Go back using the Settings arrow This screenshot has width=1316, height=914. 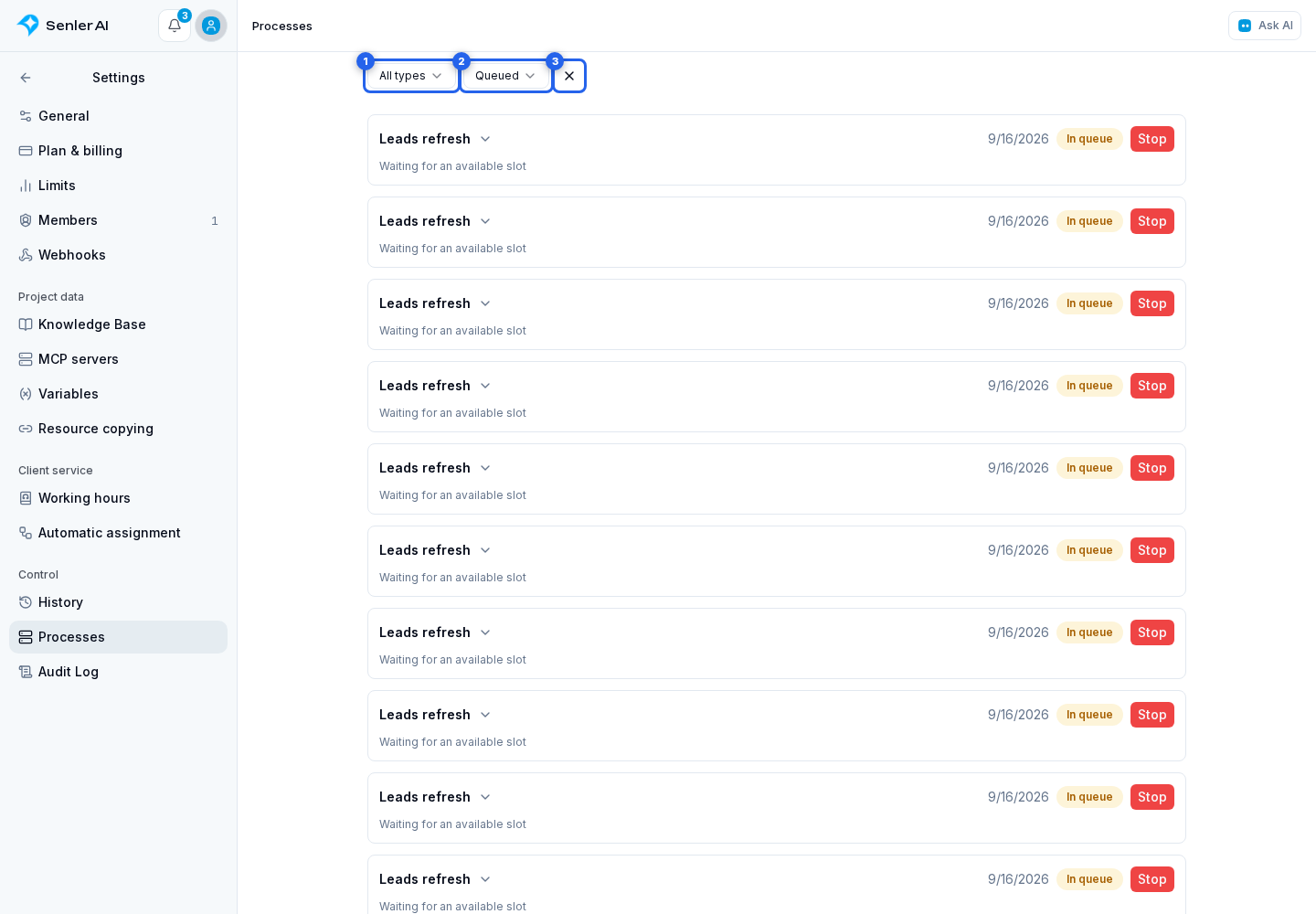pos(26,78)
